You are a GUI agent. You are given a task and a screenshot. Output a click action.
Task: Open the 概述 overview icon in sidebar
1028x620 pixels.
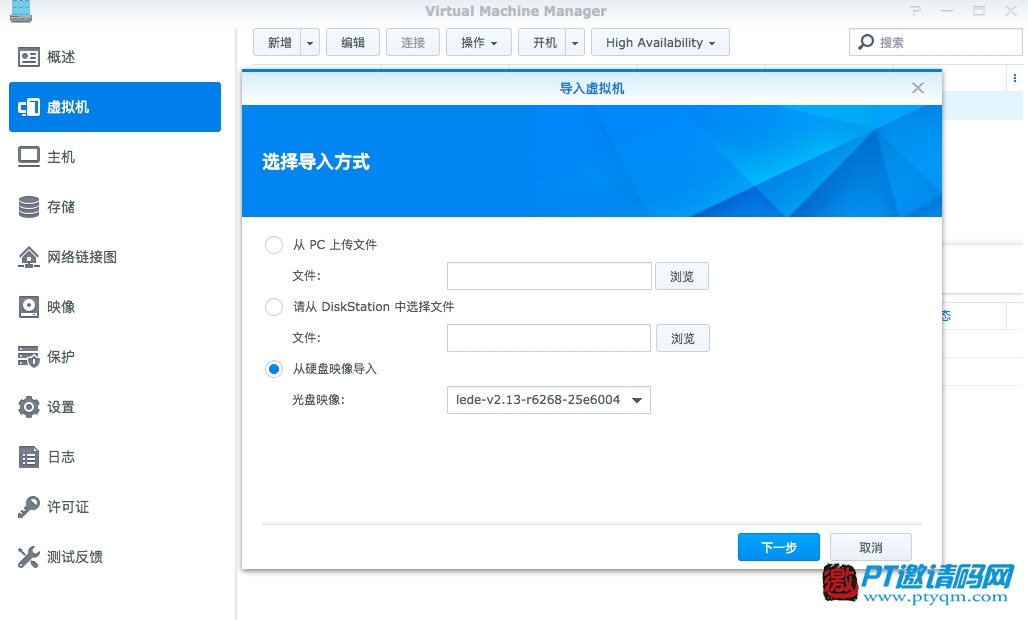[x=28, y=58]
